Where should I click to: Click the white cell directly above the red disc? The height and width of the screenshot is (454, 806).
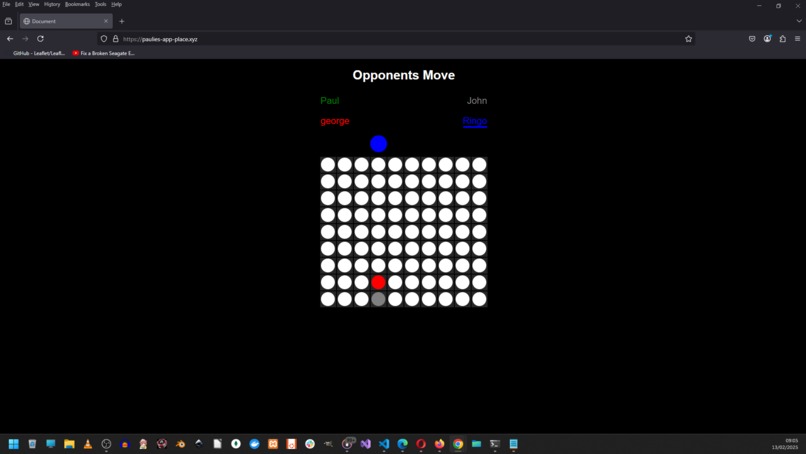[x=378, y=265]
